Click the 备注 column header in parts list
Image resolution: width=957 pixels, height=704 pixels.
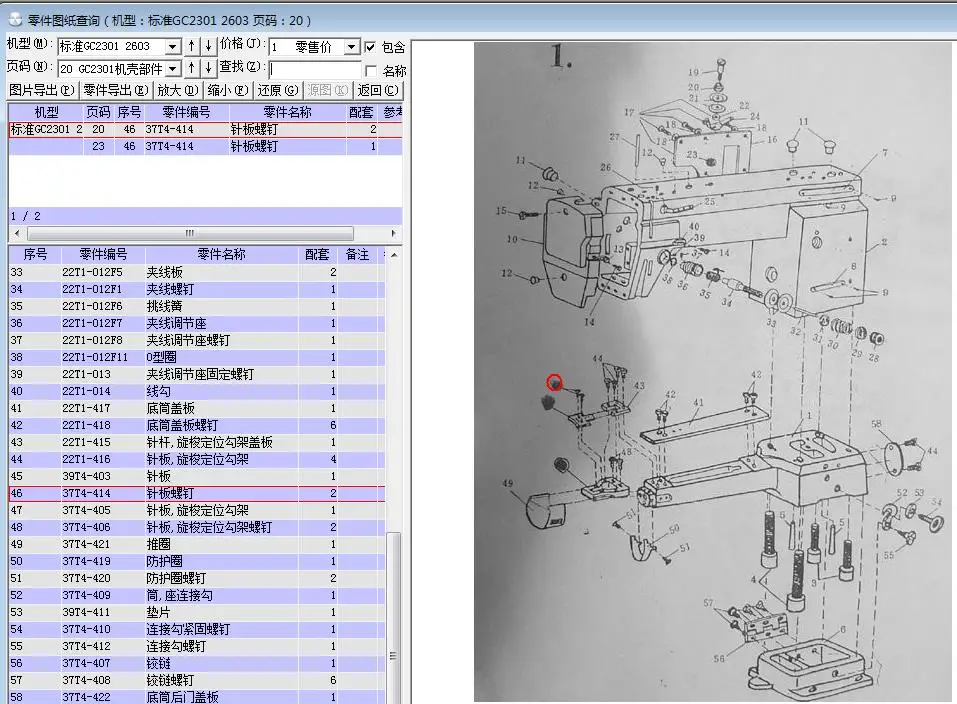click(358, 255)
